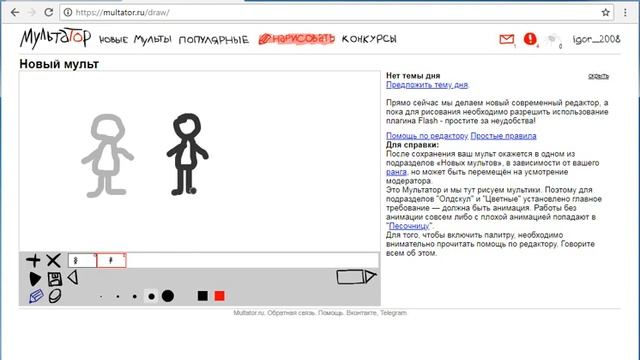
Task: Open the red exclamation notifications icon
Action: coord(530,39)
